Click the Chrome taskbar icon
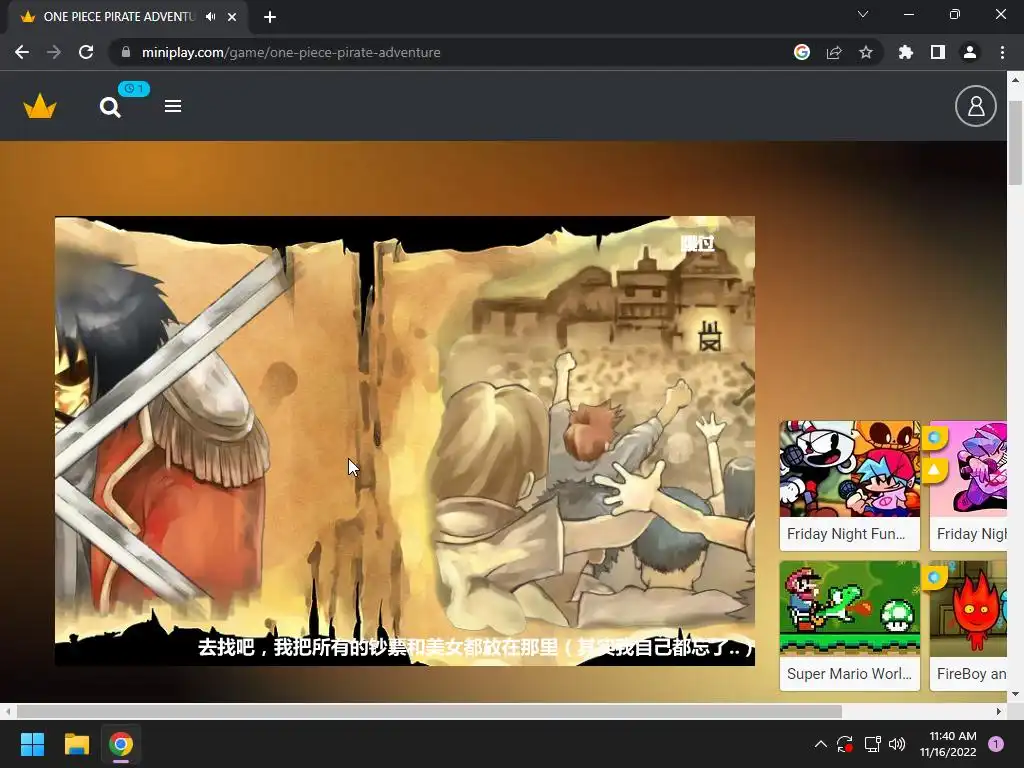1024x768 pixels. tap(121, 744)
